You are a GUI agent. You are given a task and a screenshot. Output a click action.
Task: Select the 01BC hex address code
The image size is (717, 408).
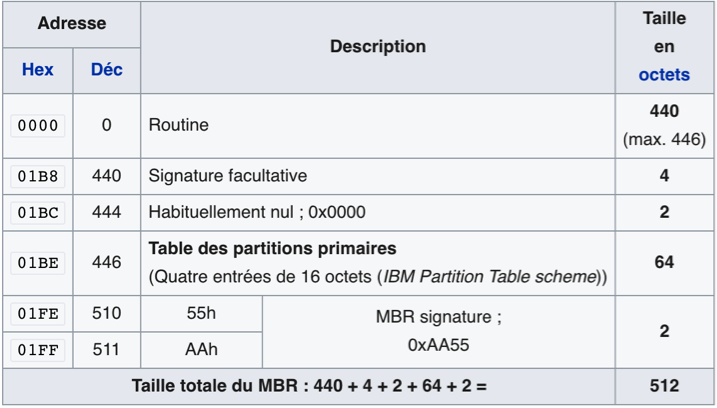pos(37,213)
